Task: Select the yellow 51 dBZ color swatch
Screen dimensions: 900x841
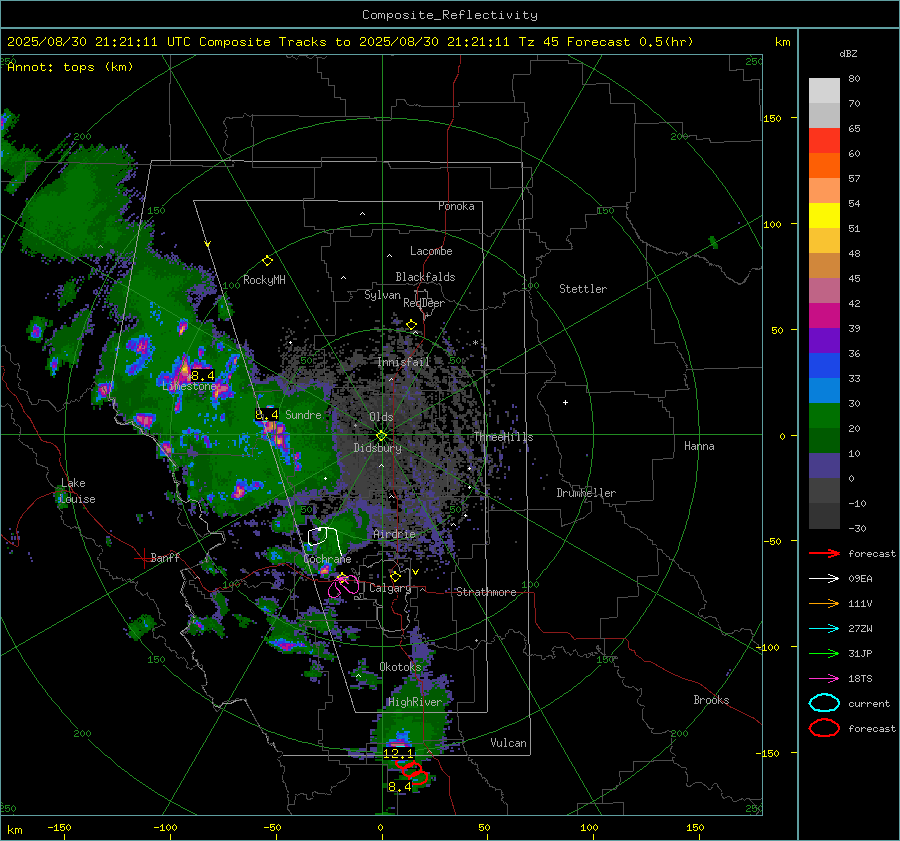Action: click(824, 215)
